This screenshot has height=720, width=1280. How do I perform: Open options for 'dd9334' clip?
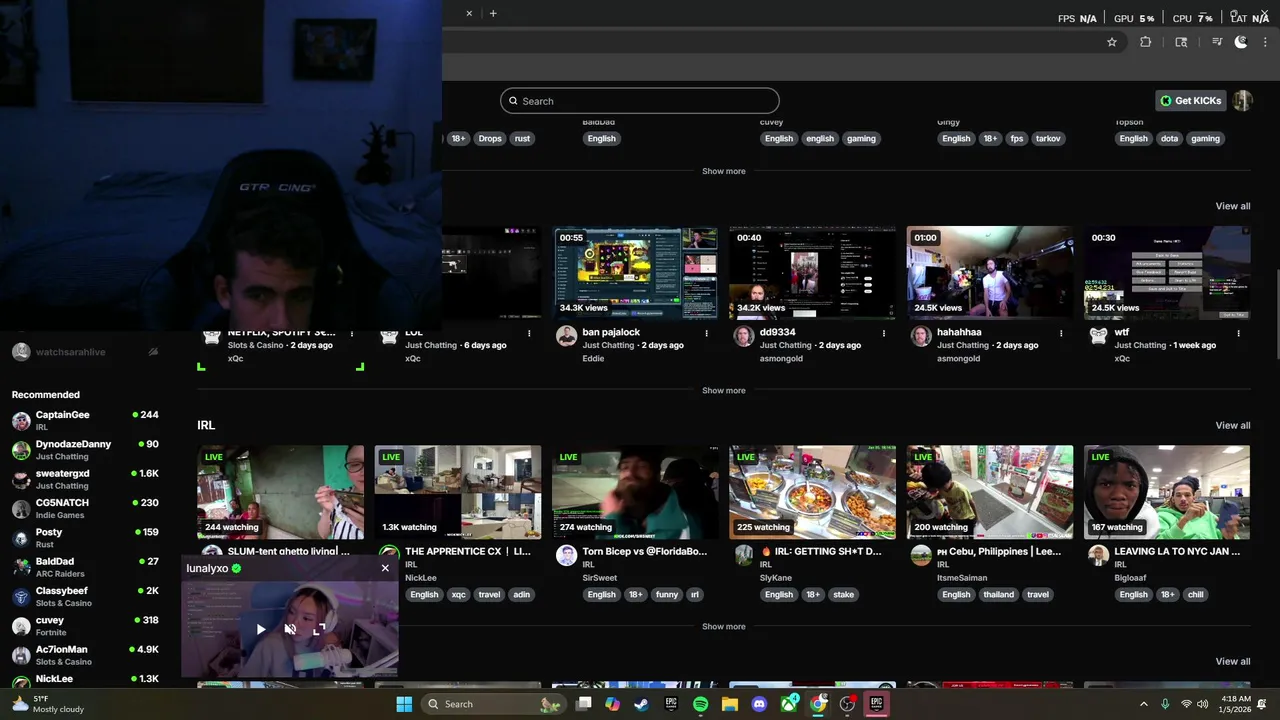point(884,333)
